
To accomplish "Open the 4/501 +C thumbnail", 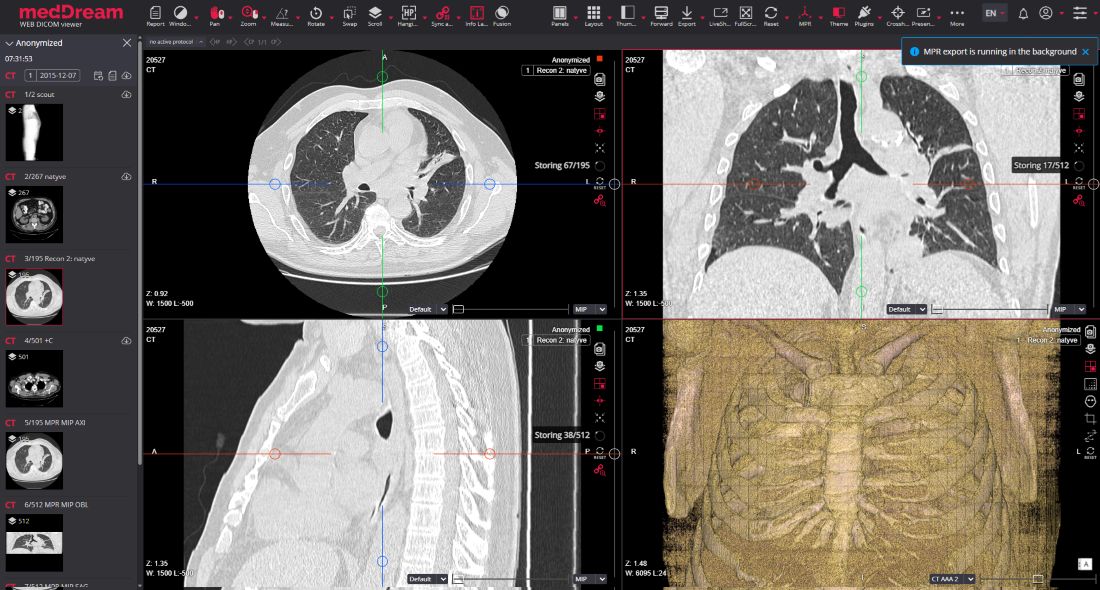I will 34,379.
